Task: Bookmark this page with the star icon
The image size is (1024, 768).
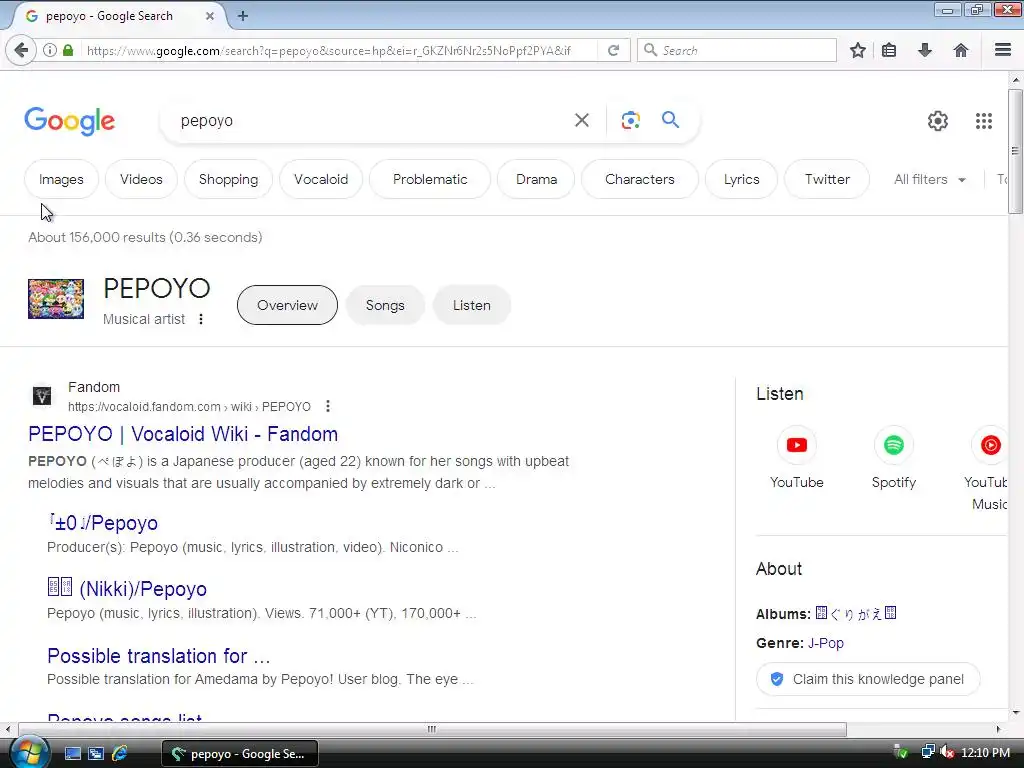Action: pyautogui.click(x=857, y=50)
